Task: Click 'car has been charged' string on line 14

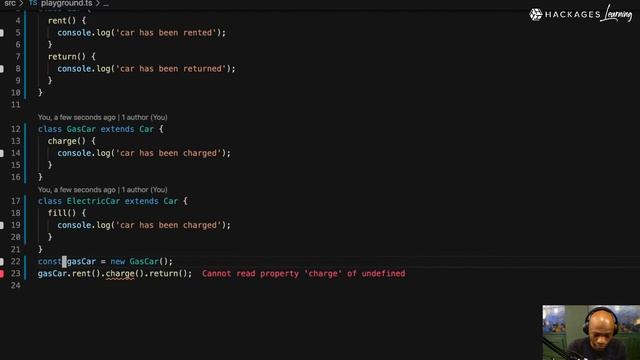Action: pyautogui.click(x=168, y=153)
